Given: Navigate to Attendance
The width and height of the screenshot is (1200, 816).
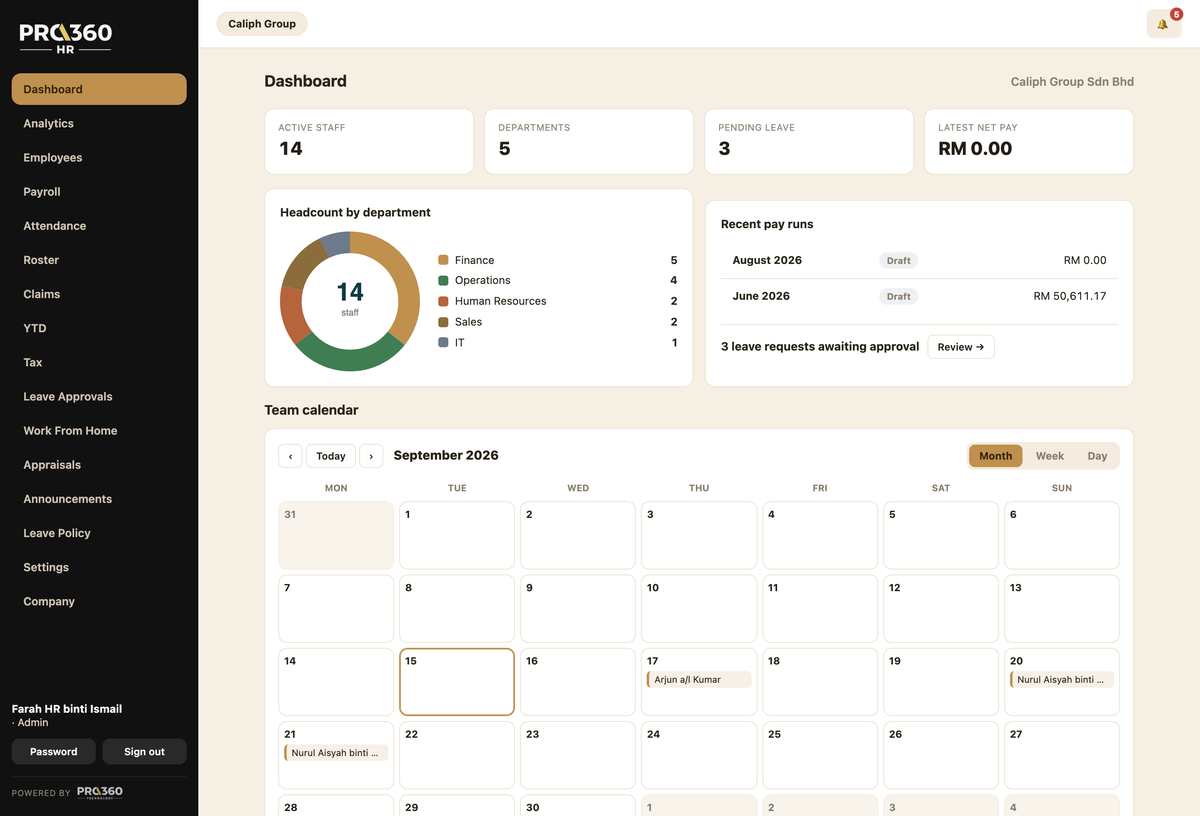Looking at the screenshot, I should pyautogui.click(x=99, y=226).
